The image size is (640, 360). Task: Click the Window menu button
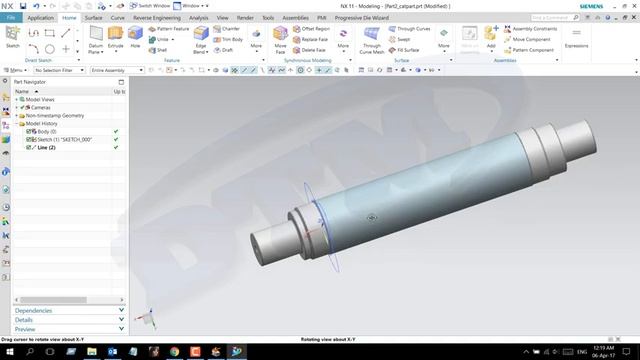(190, 6)
